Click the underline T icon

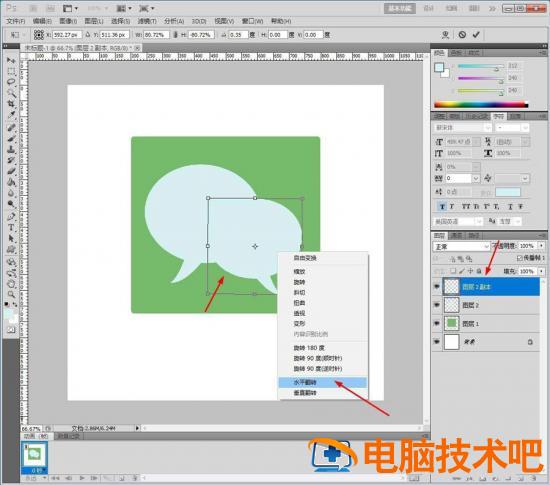tap(510, 207)
